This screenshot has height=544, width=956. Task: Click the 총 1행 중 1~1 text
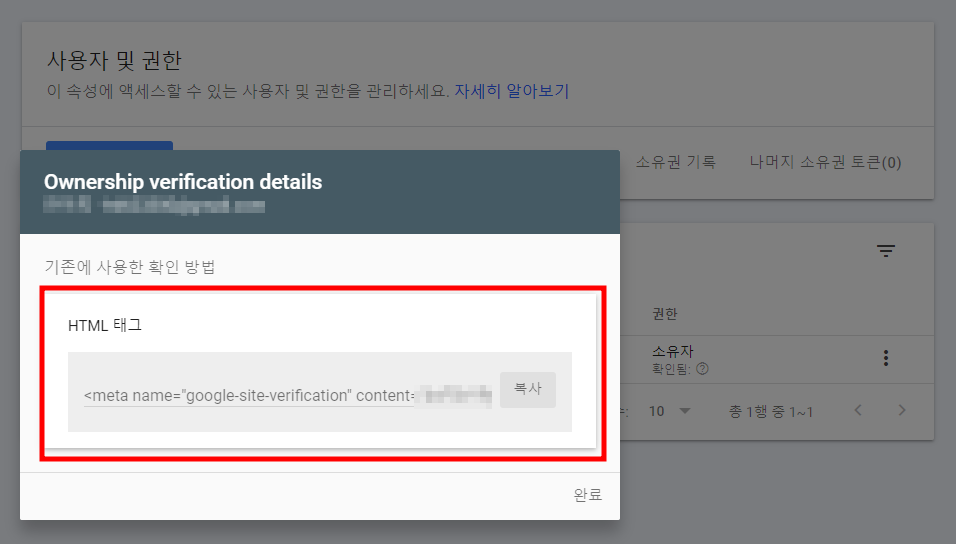(x=771, y=412)
